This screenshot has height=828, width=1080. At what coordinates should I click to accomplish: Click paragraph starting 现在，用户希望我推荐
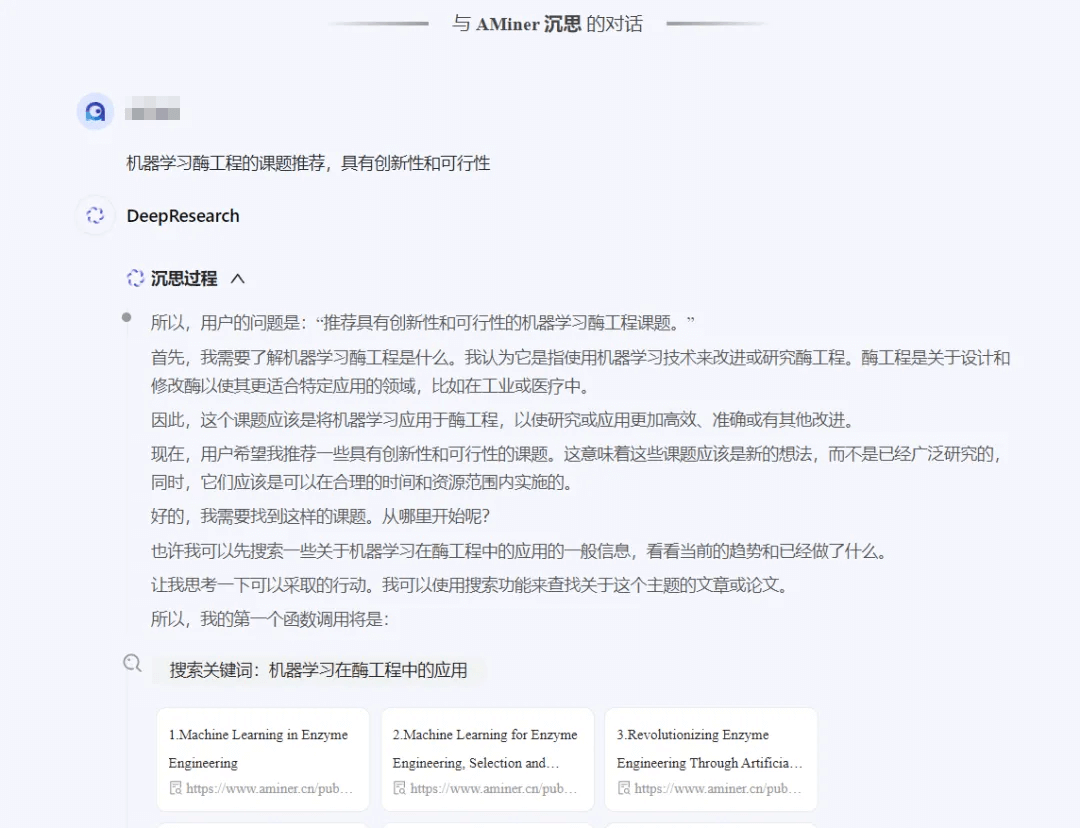point(577,468)
